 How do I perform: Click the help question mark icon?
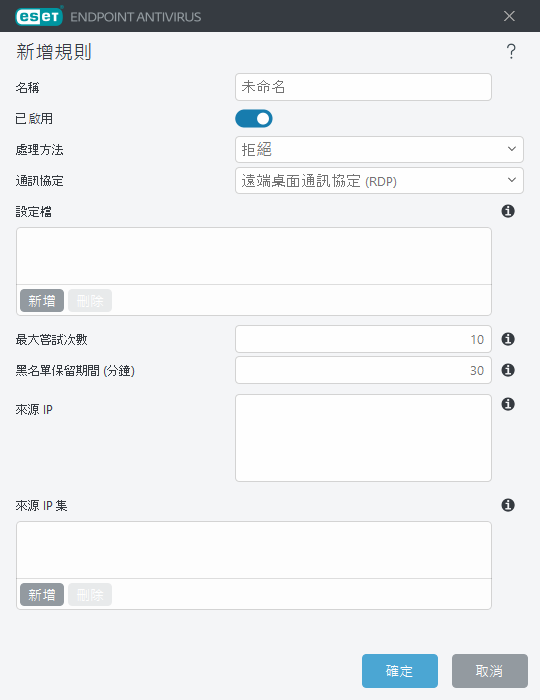point(511,51)
